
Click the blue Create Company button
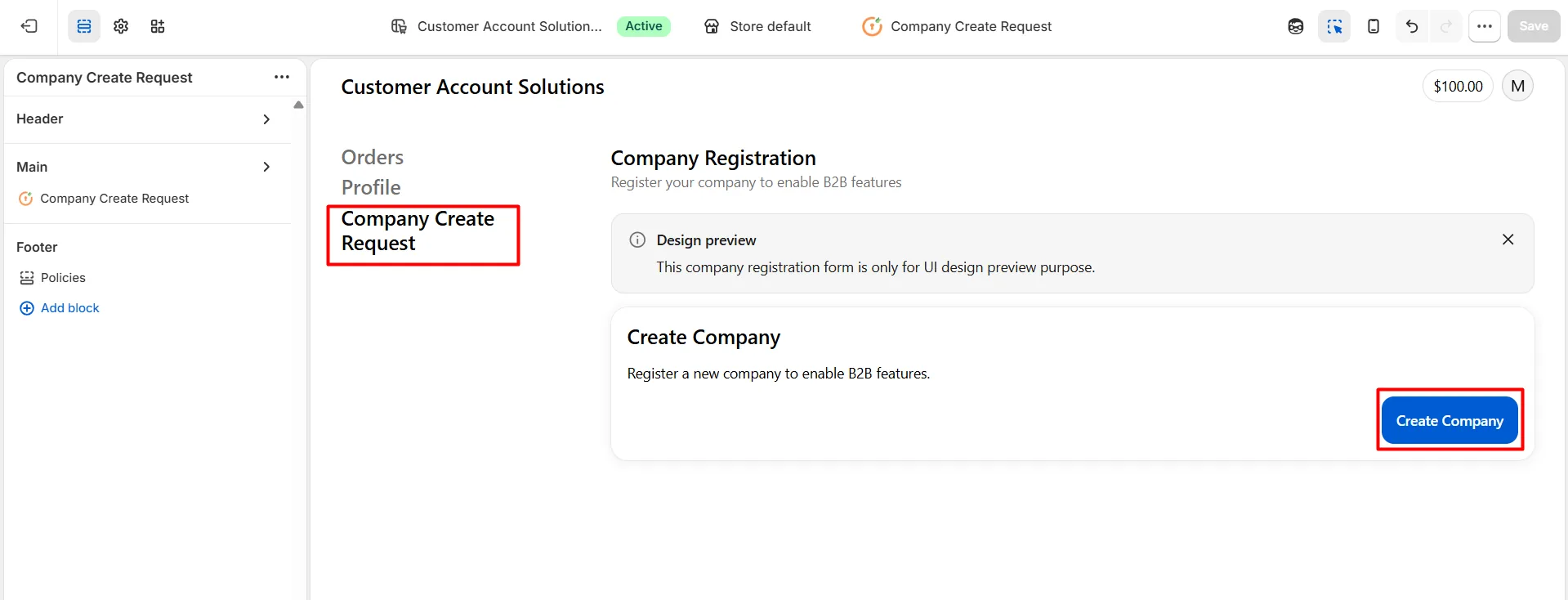point(1450,421)
